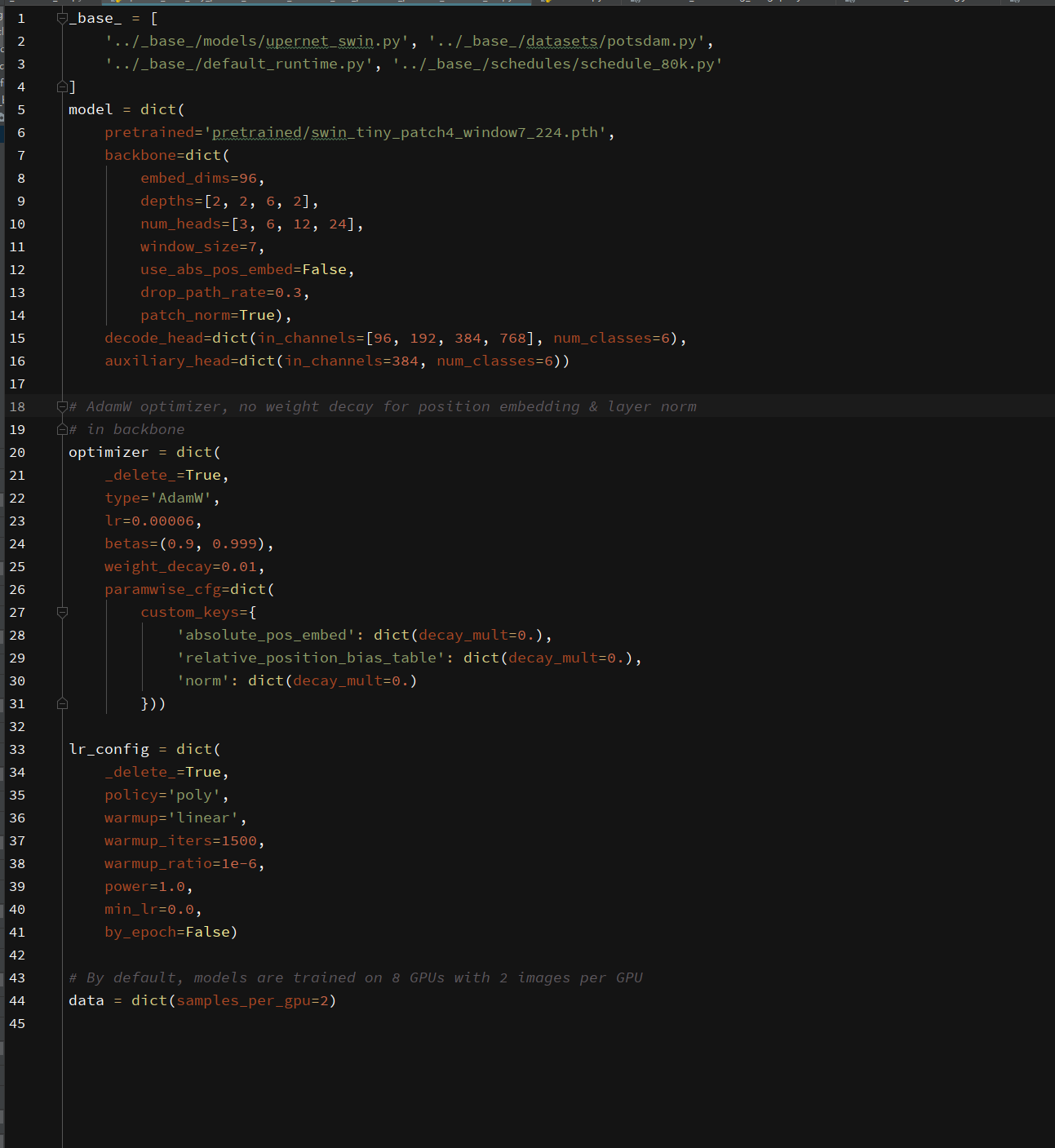The image size is (1055, 1148).
Task: Fold the AdamW optimizer comment region
Action: [x=63, y=406]
